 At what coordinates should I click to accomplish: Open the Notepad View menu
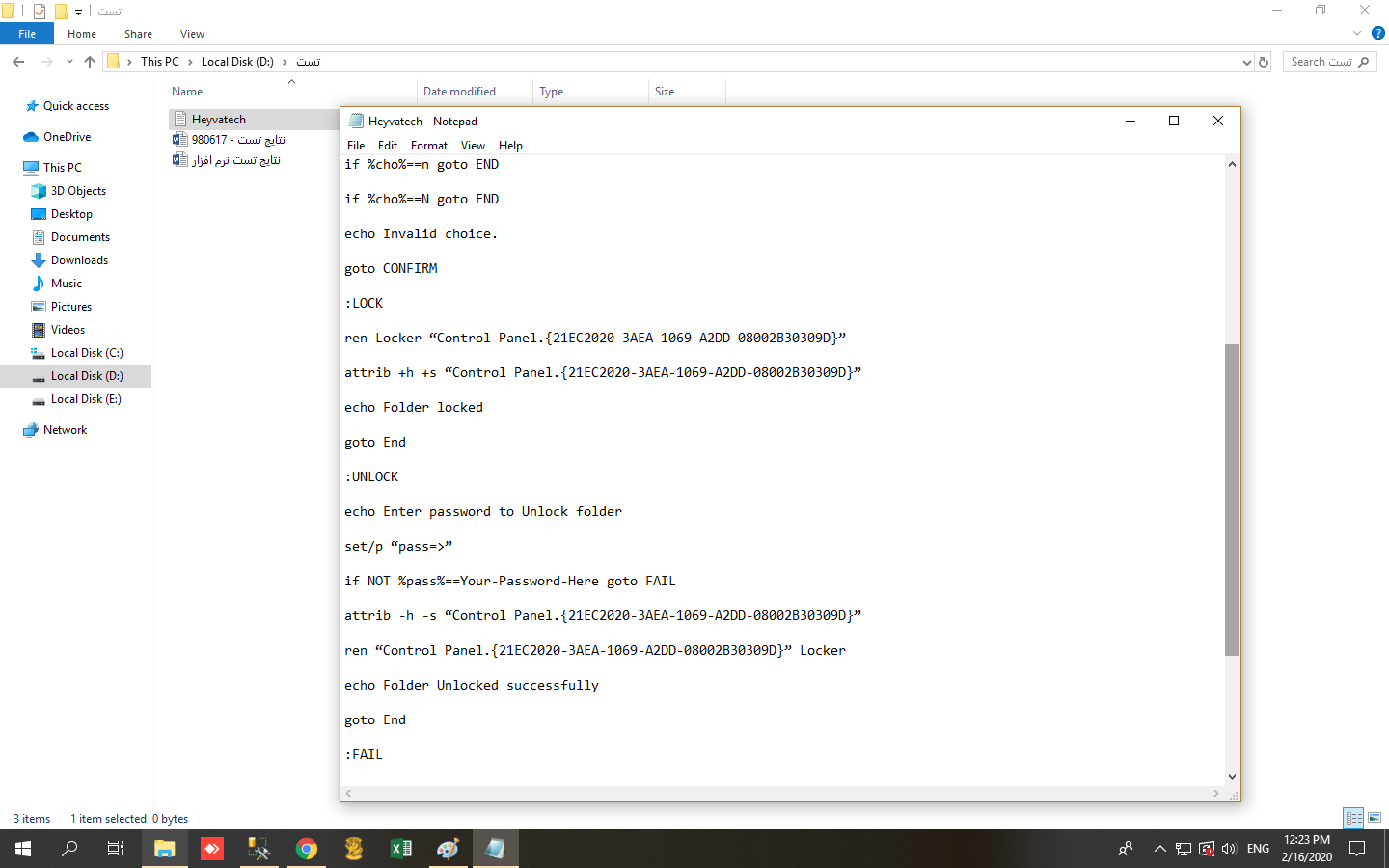[473, 146]
